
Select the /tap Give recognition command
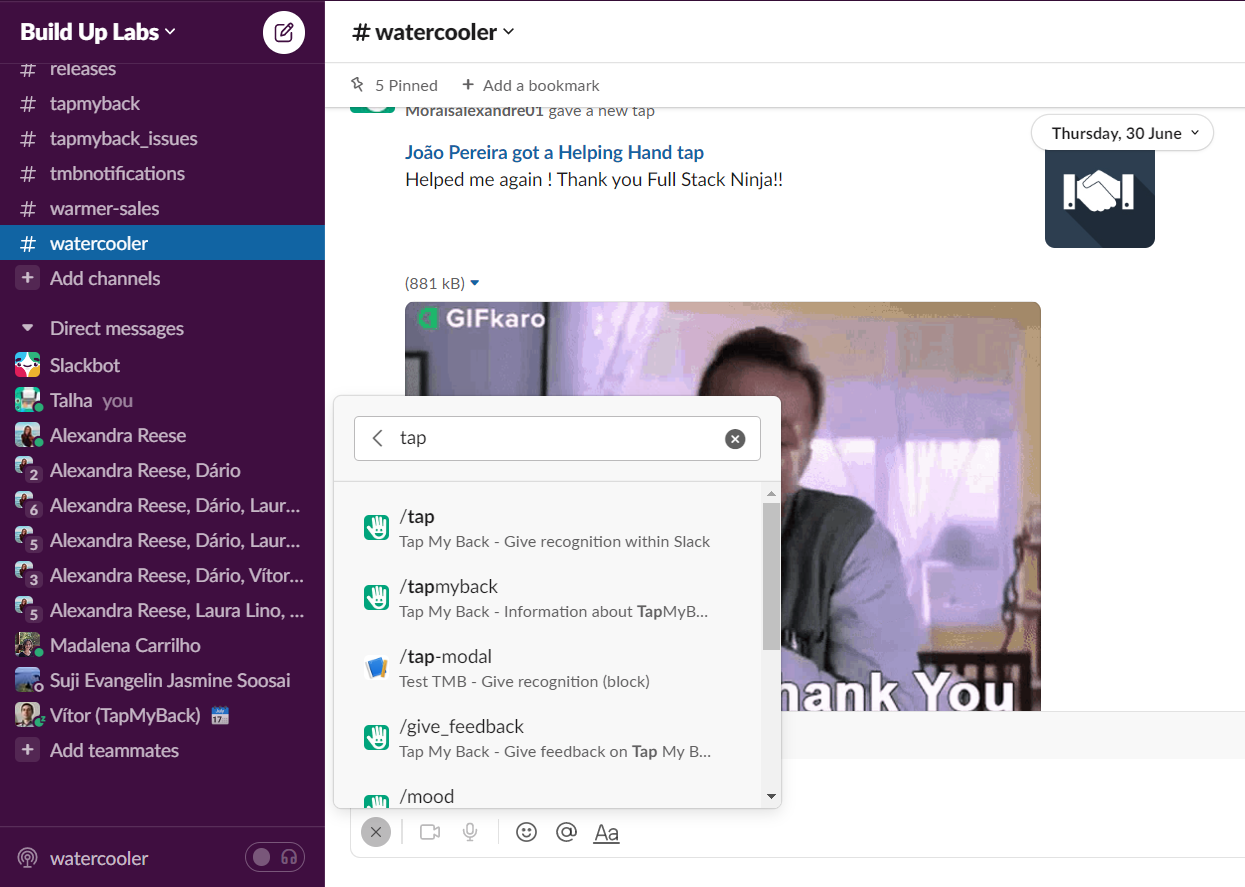(547, 527)
